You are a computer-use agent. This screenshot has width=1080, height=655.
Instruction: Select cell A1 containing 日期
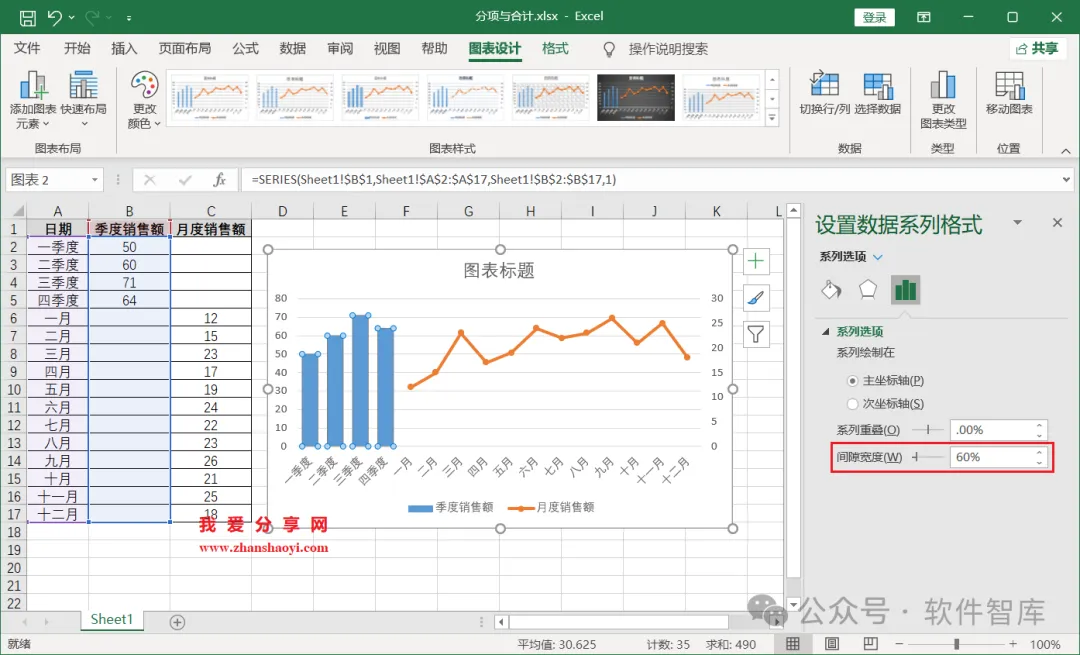58,229
